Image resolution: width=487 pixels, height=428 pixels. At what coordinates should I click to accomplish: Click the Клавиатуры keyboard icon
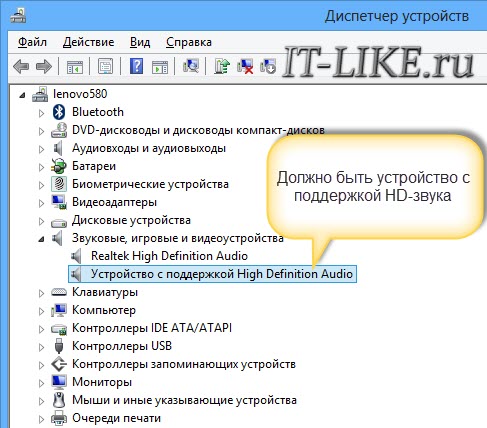(x=59, y=292)
